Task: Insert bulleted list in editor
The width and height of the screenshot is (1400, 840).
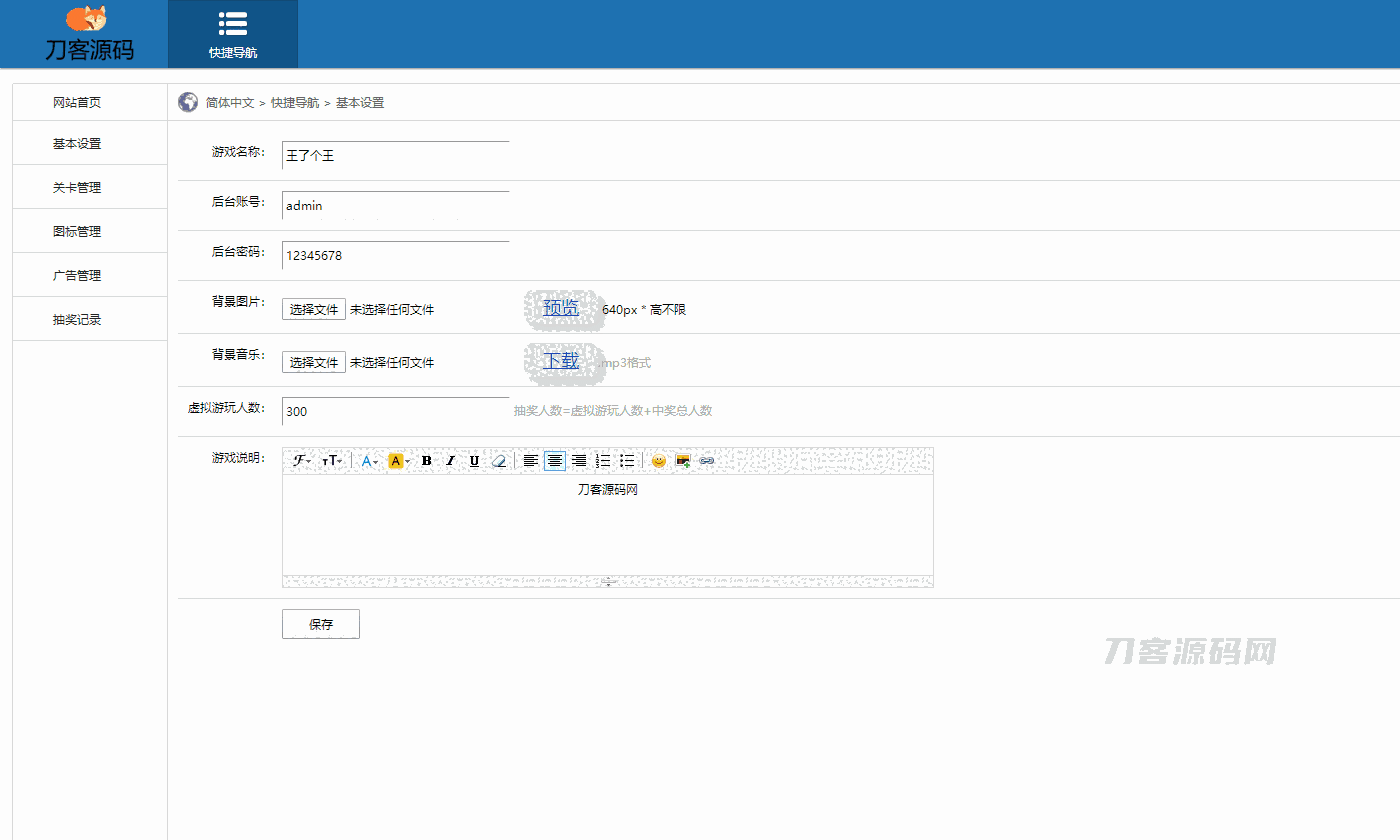Action: click(x=627, y=461)
